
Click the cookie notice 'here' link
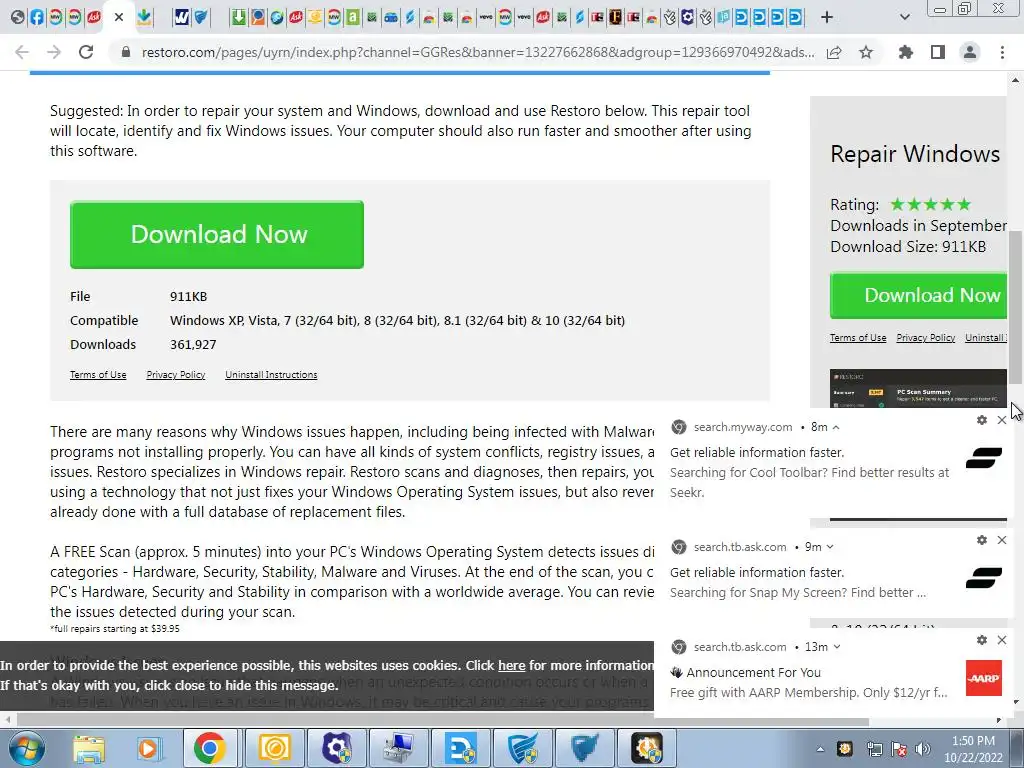[x=511, y=665]
